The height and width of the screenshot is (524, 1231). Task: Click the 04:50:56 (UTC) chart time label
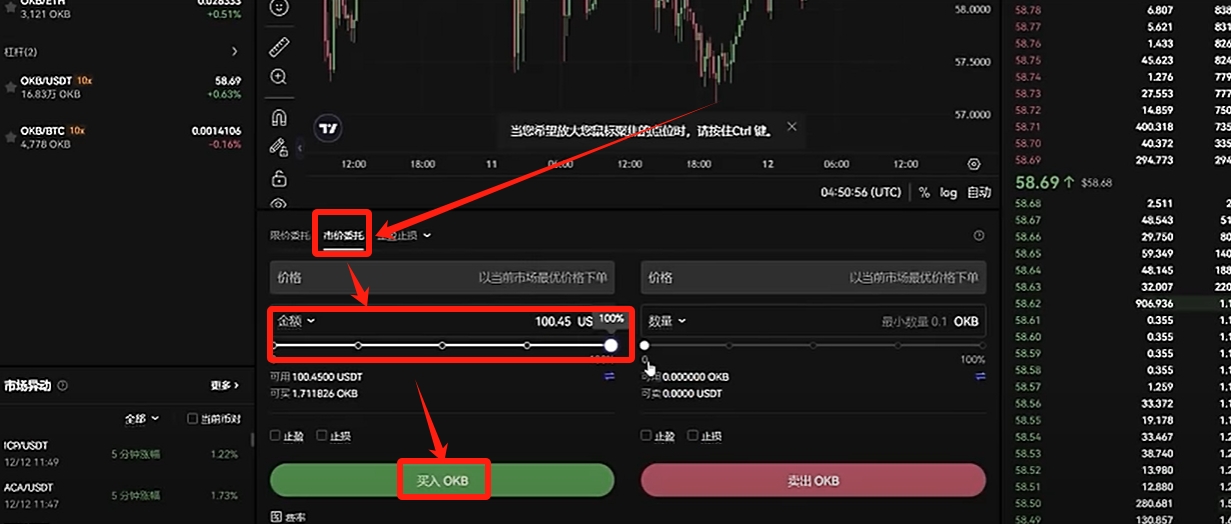click(861, 192)
